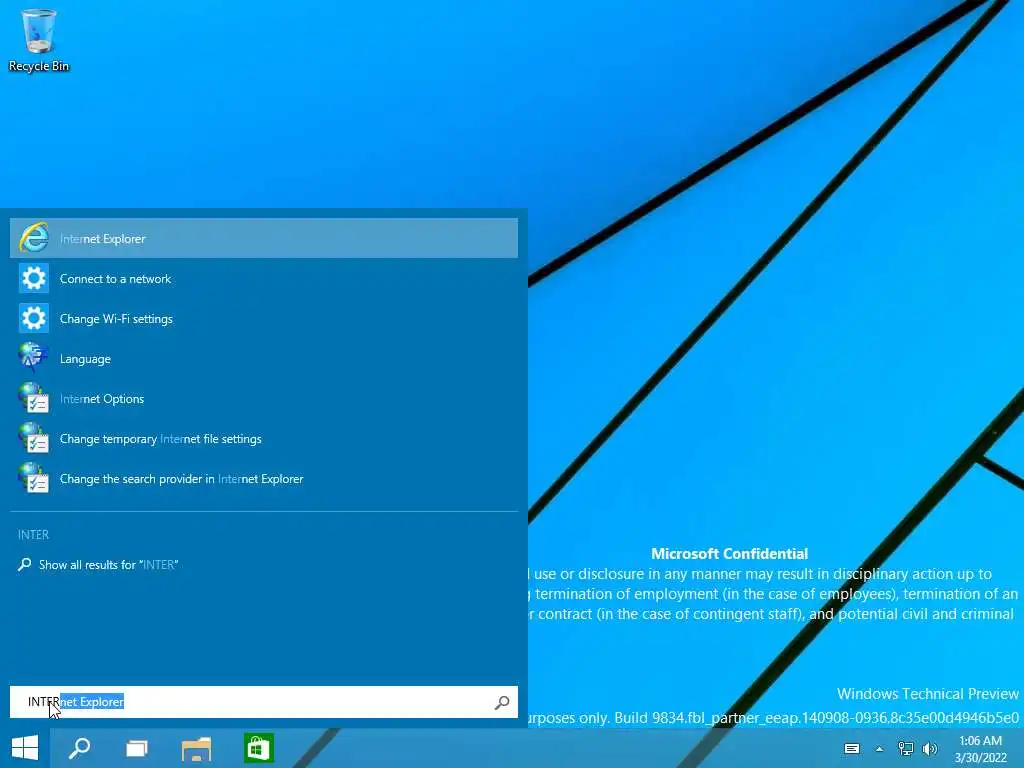
Task: Open the Recycle Bin desktop icon
Action: tap(39, 40)
